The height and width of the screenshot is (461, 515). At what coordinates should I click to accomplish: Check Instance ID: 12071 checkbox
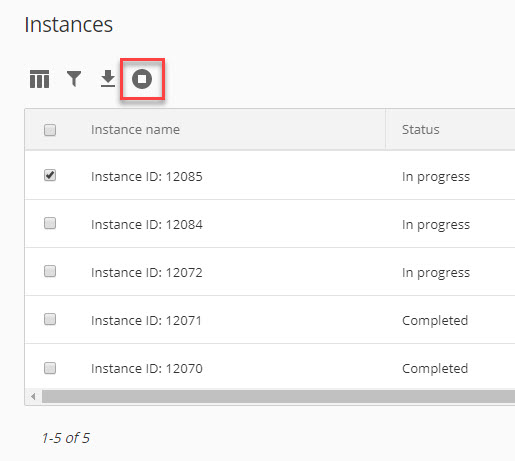pyautogui.click(x=50, y=319)
